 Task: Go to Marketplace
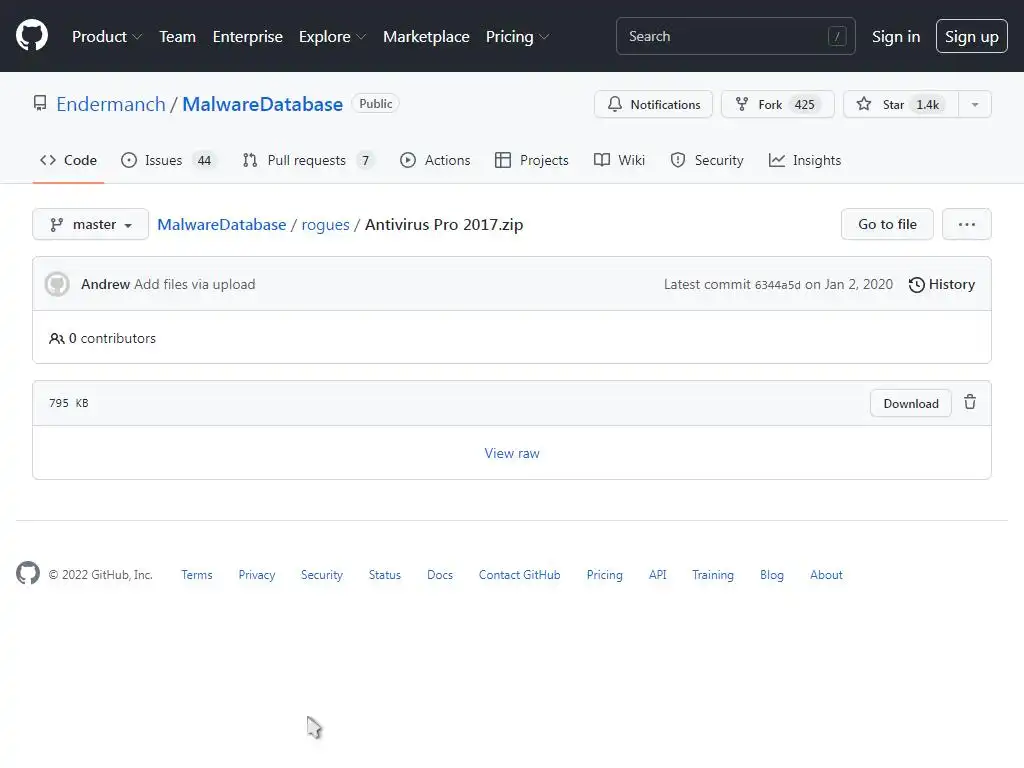pyautogui.click(x=426, y=37)
